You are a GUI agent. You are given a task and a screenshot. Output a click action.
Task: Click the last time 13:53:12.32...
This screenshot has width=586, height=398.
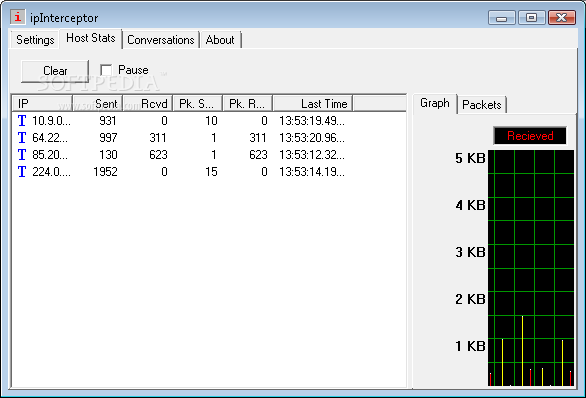pos(312,155)
